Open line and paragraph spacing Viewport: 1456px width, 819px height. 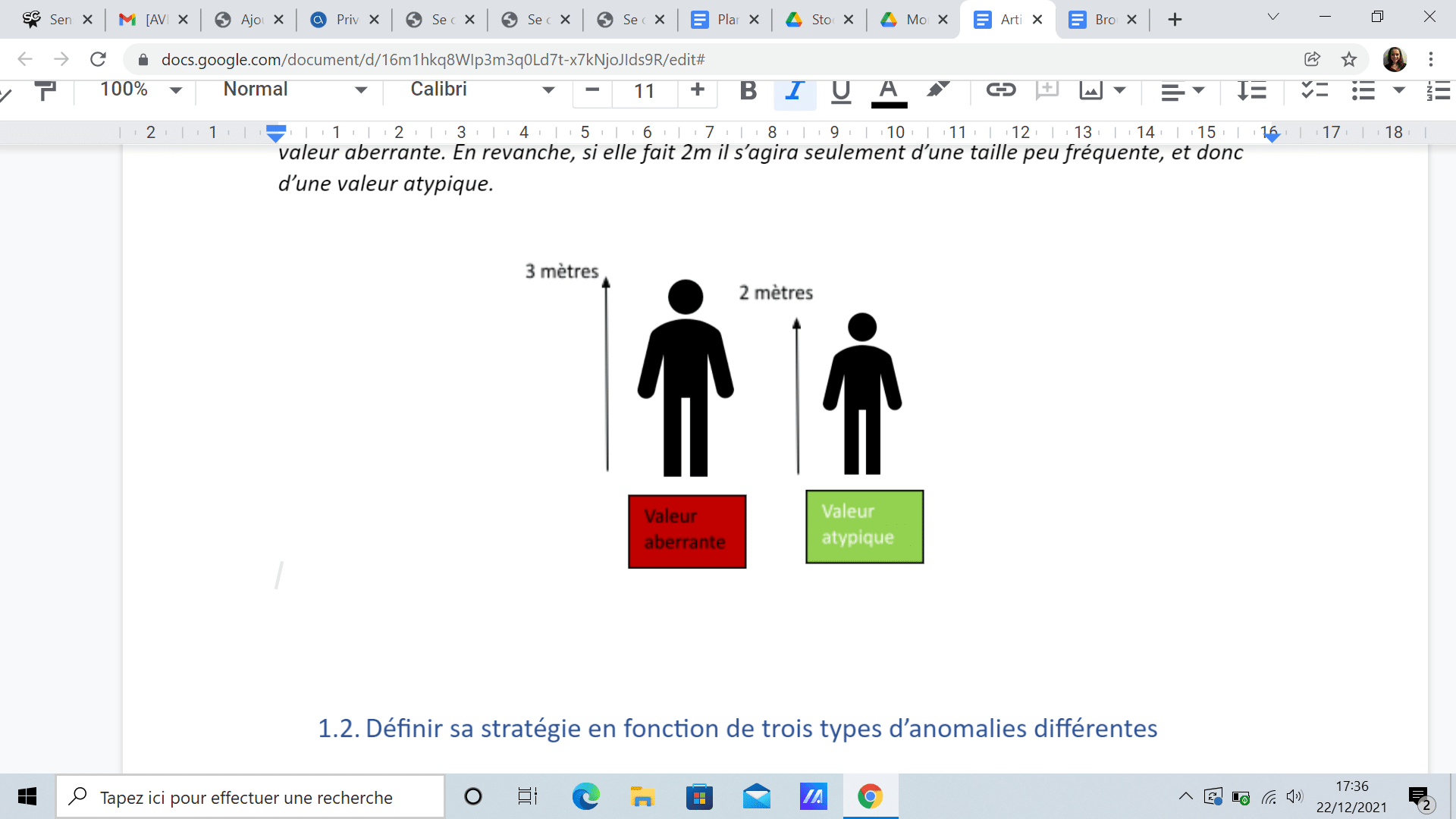(1252, 90)
